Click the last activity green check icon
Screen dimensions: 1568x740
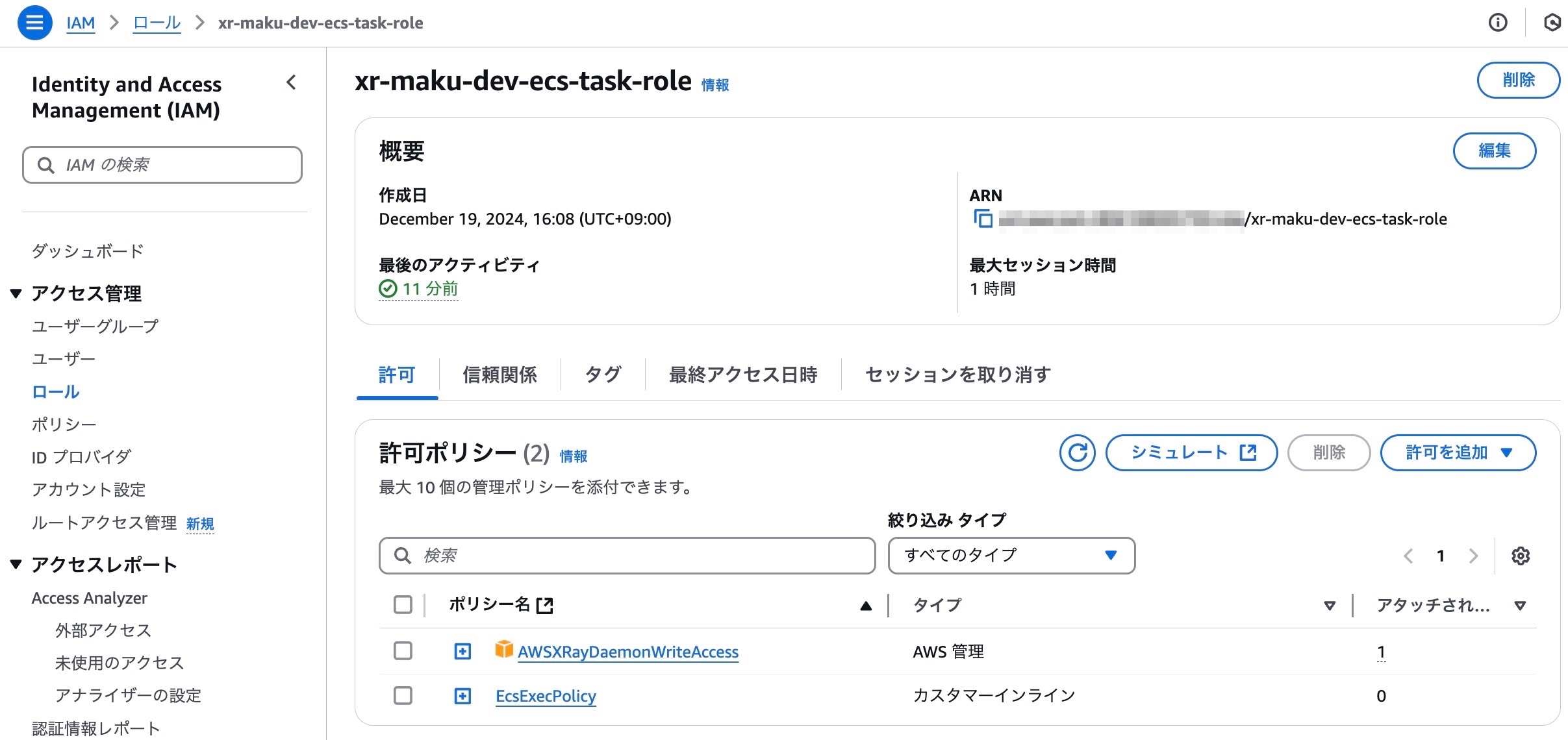(388, 288)
